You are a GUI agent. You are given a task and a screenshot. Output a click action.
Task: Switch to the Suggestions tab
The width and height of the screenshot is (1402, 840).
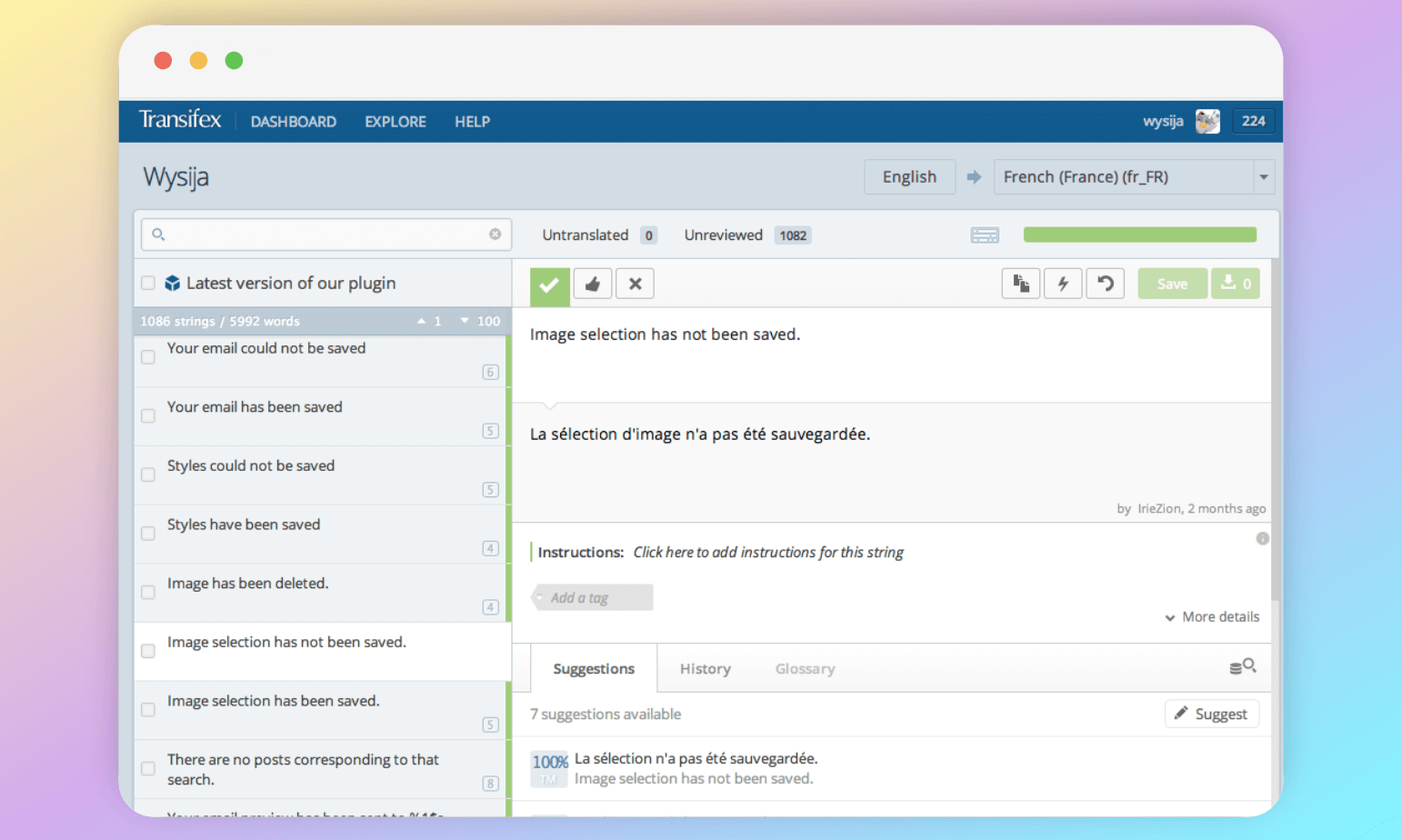point(594,668)
